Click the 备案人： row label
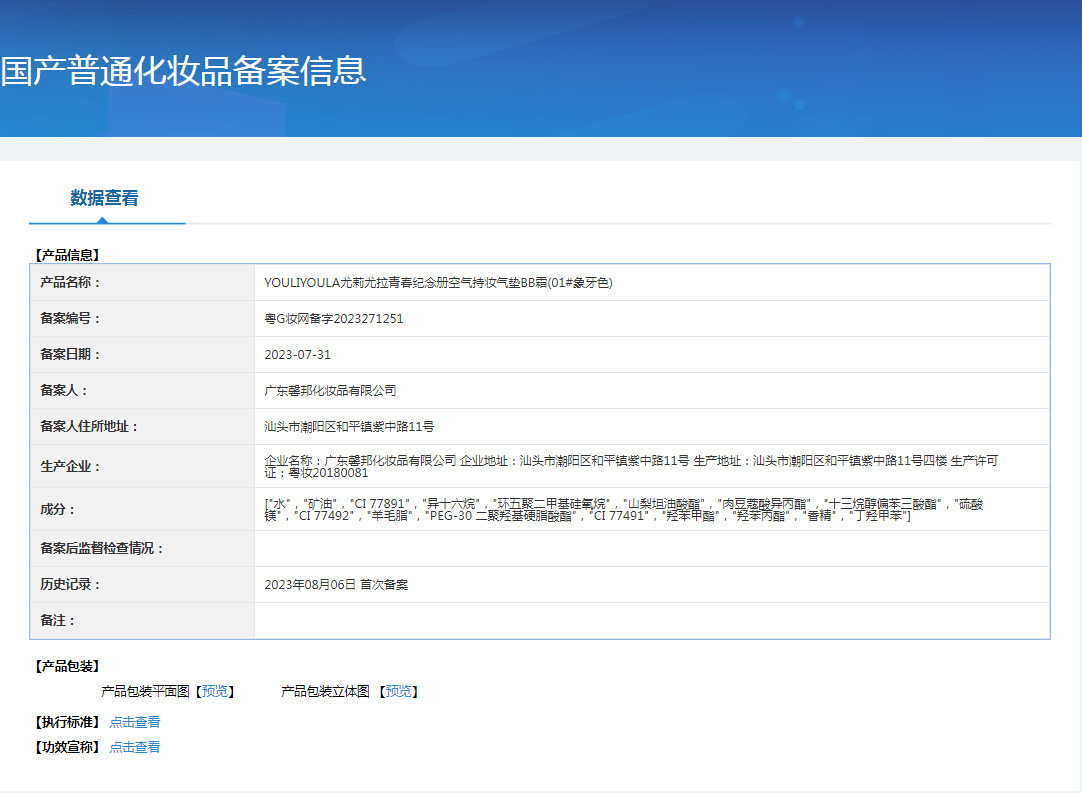 click(x=63, y=390)
